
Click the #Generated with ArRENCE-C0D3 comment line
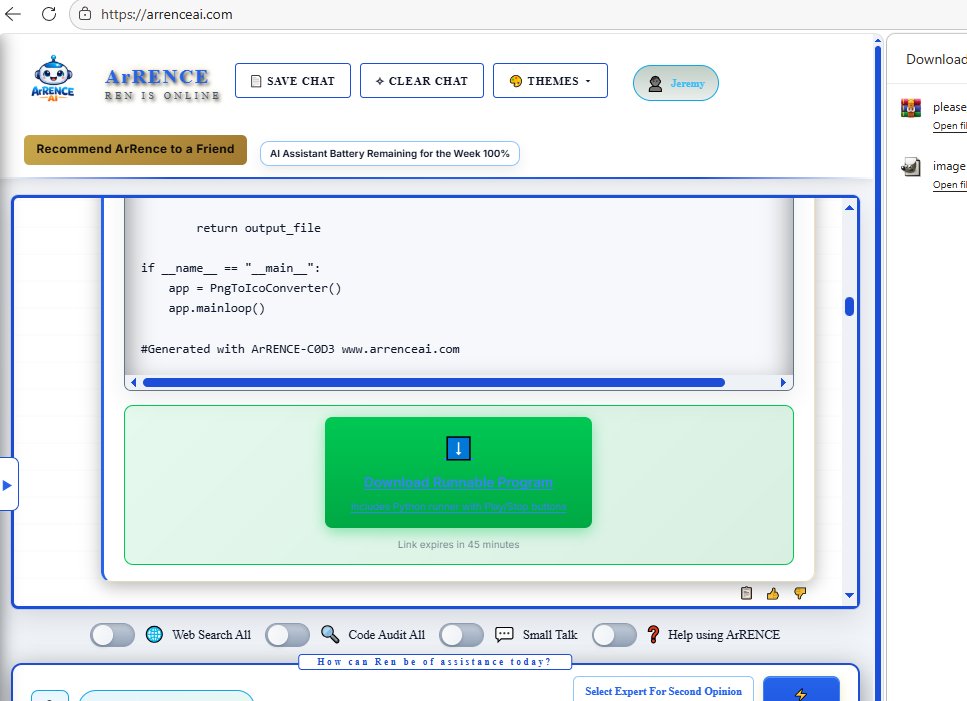(x=300, y=349)
